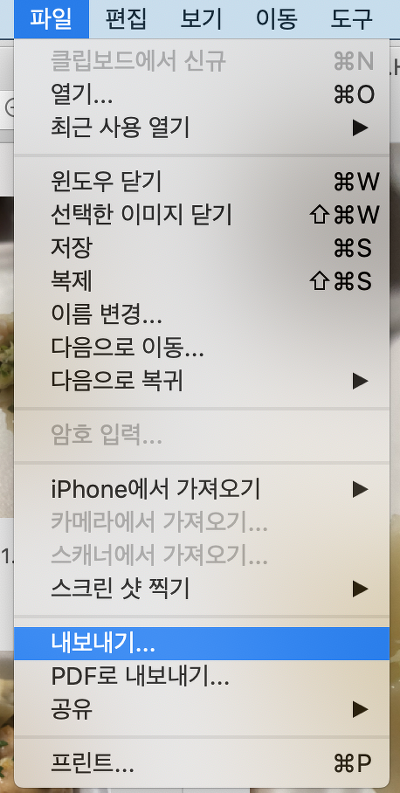
Task: Click 저장 to save the image
Action: coord(202,248)
